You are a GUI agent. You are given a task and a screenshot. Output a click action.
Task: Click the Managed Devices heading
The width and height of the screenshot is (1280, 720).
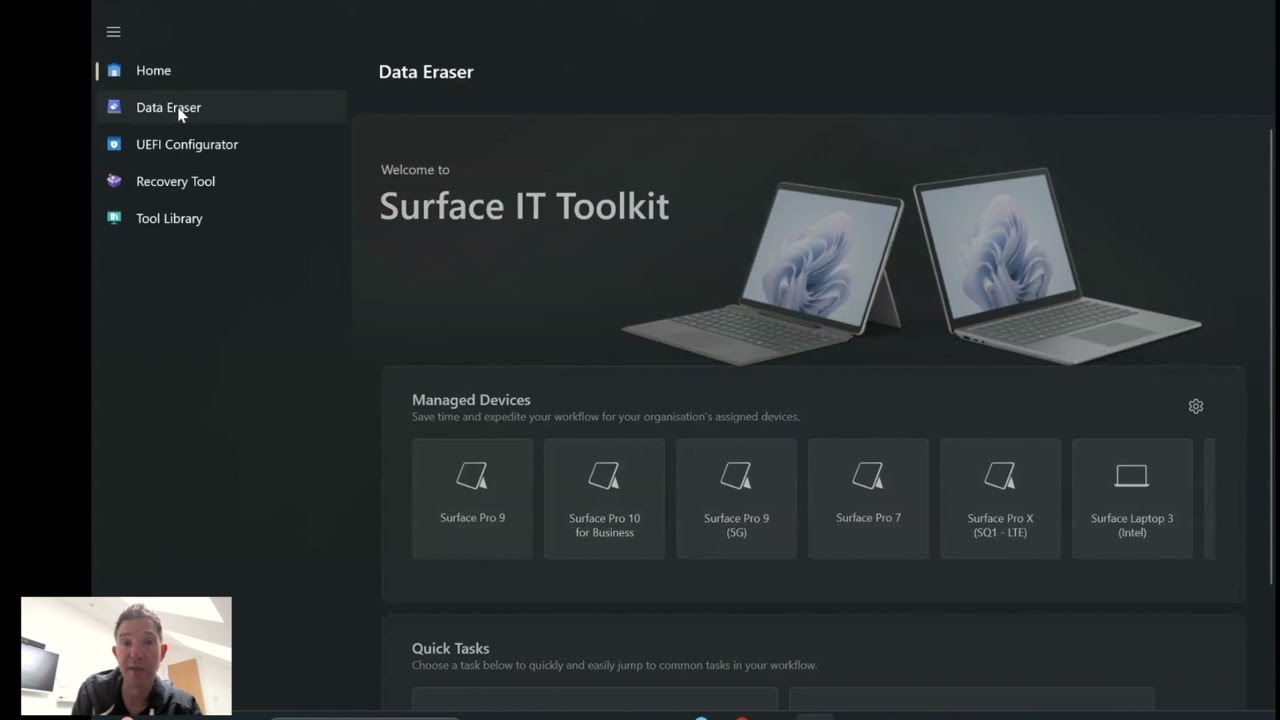point(471,400)
